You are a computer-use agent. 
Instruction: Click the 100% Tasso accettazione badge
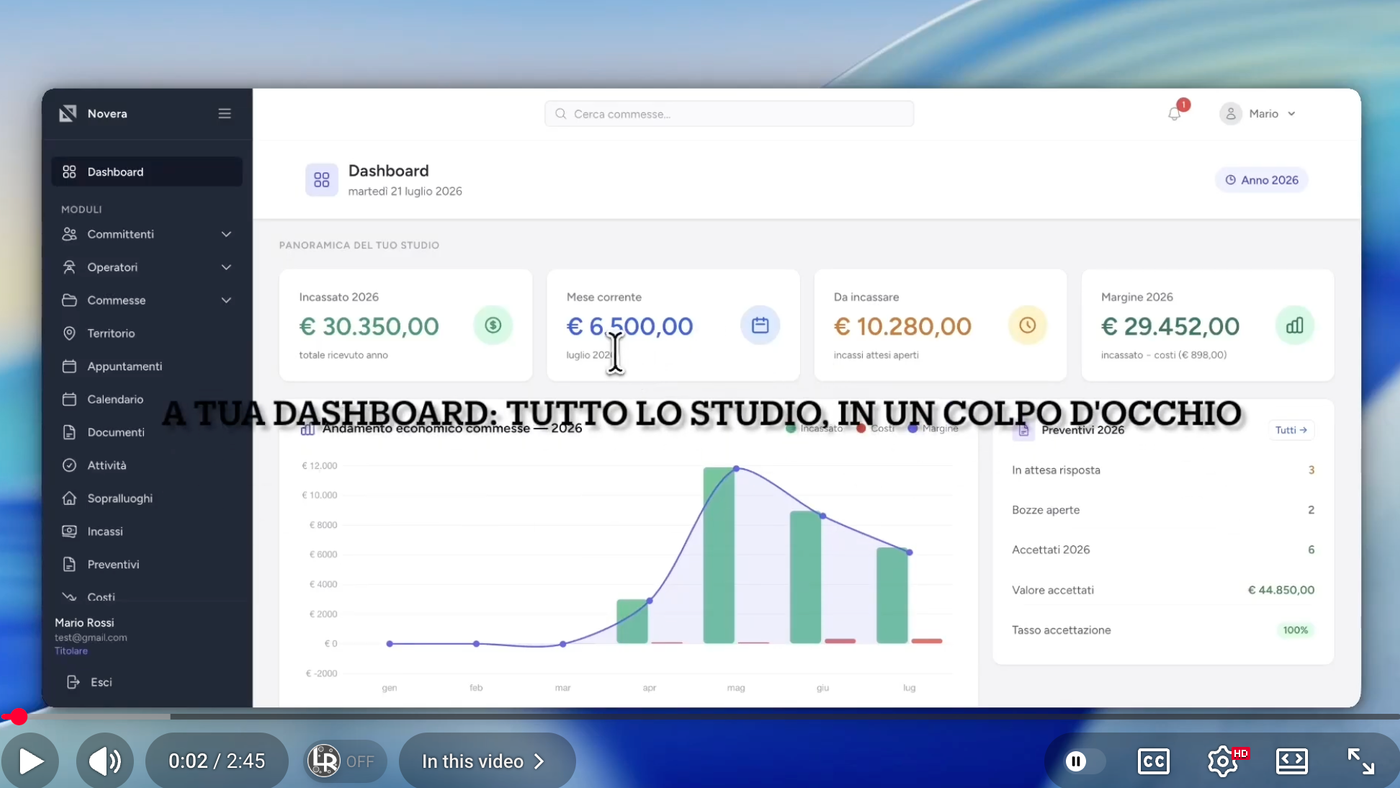click(x=1296, y=630)
